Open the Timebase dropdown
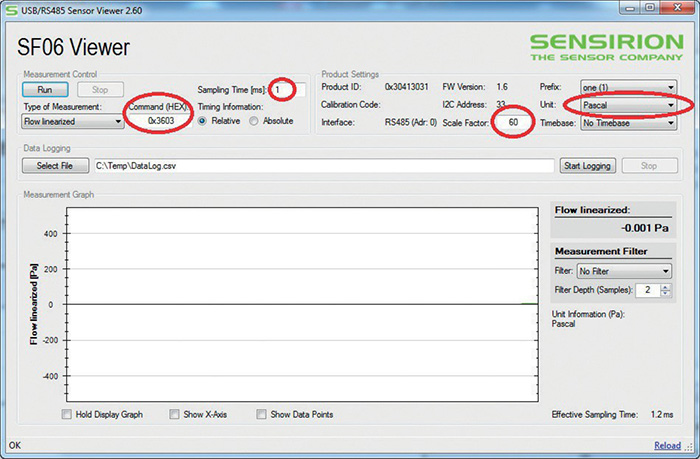The image size is (700, 459). click(x=628, y=123)
